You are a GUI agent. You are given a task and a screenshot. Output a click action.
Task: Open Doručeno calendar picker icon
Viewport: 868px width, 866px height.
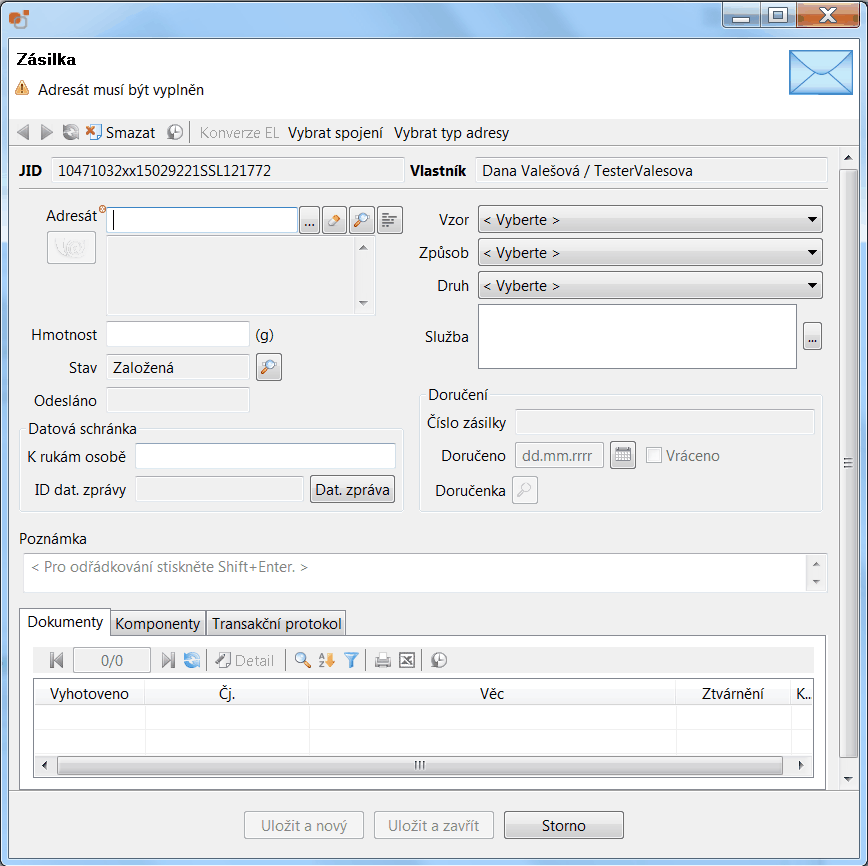623,455
